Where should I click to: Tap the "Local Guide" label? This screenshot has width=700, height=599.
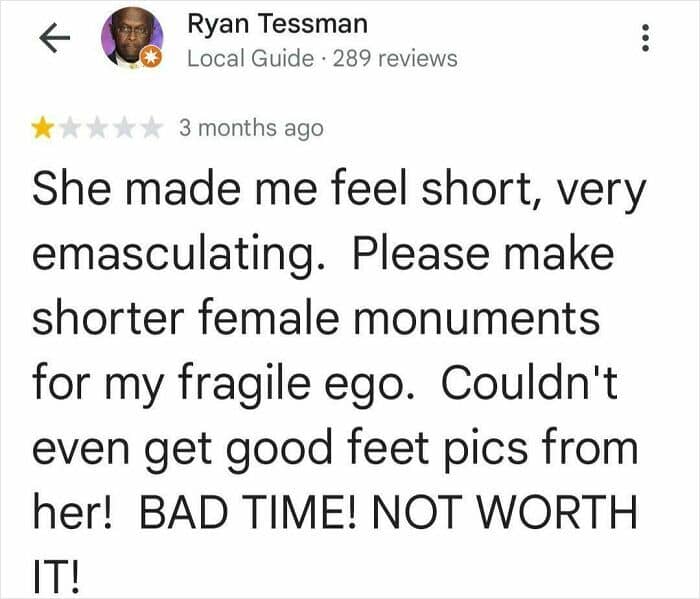point(250,57)
